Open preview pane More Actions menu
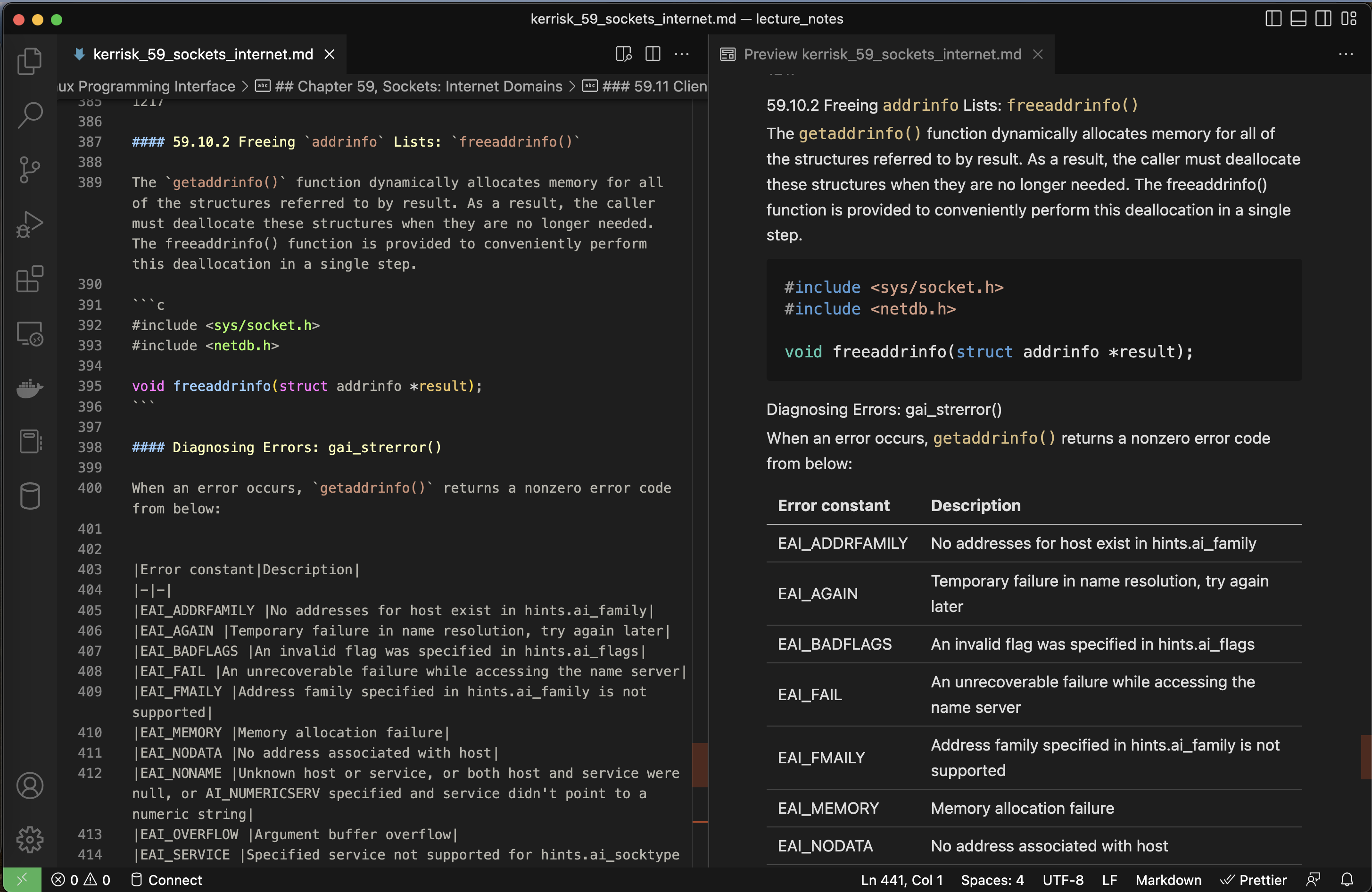 pyautogui.click(x=1346, y=54)
